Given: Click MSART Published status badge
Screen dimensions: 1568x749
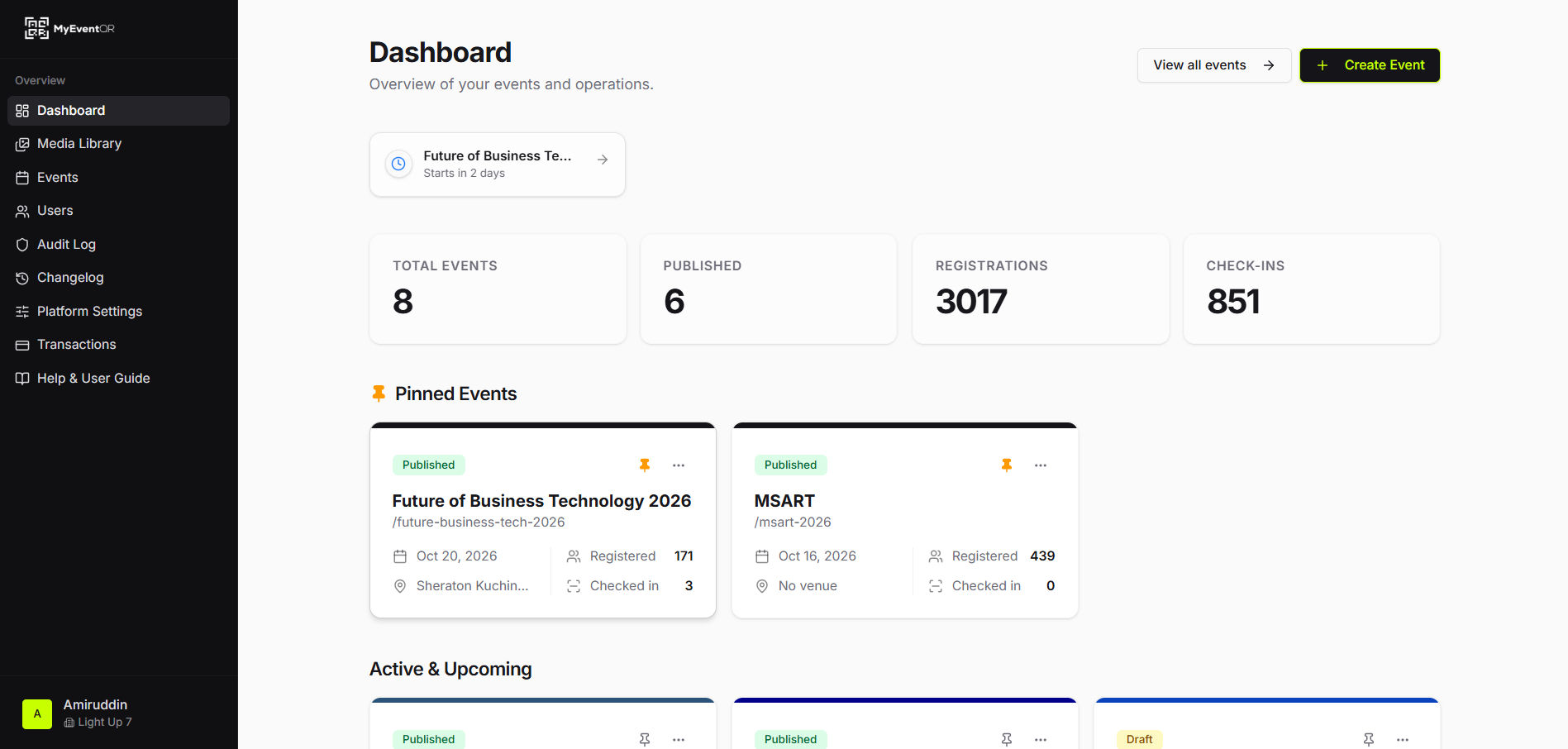Looking at the screenshot, I should pos(790,465).
